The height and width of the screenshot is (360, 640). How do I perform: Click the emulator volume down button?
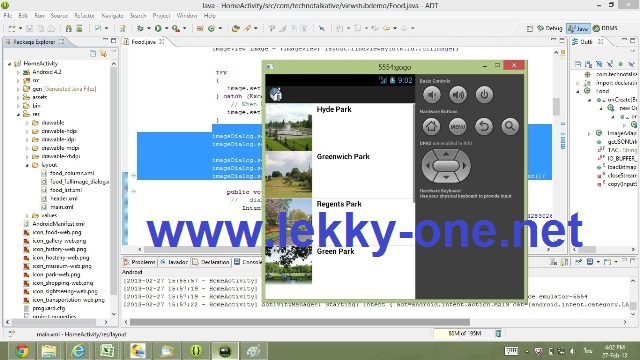[x=431, y=95]
